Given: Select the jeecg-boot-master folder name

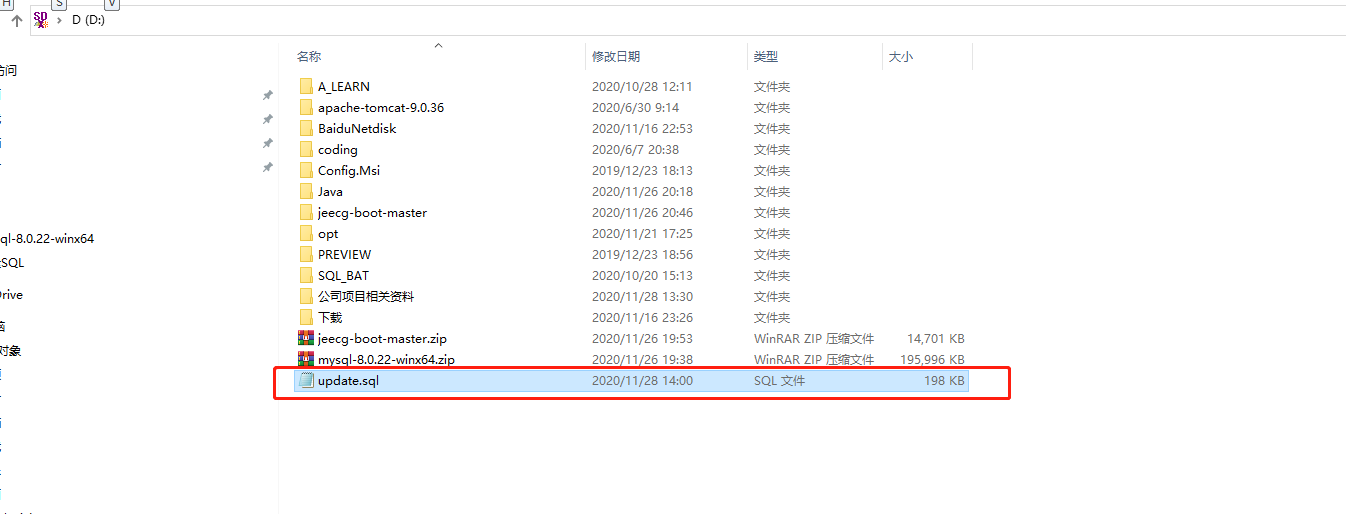Looking at the screenshot, I should coord(372,213).
